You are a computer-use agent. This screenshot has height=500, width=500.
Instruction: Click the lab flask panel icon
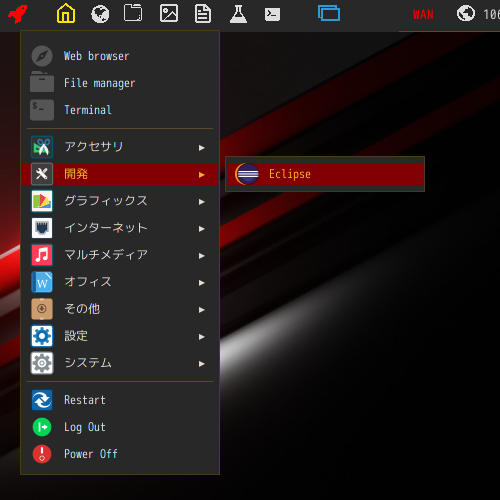point(238,14)
